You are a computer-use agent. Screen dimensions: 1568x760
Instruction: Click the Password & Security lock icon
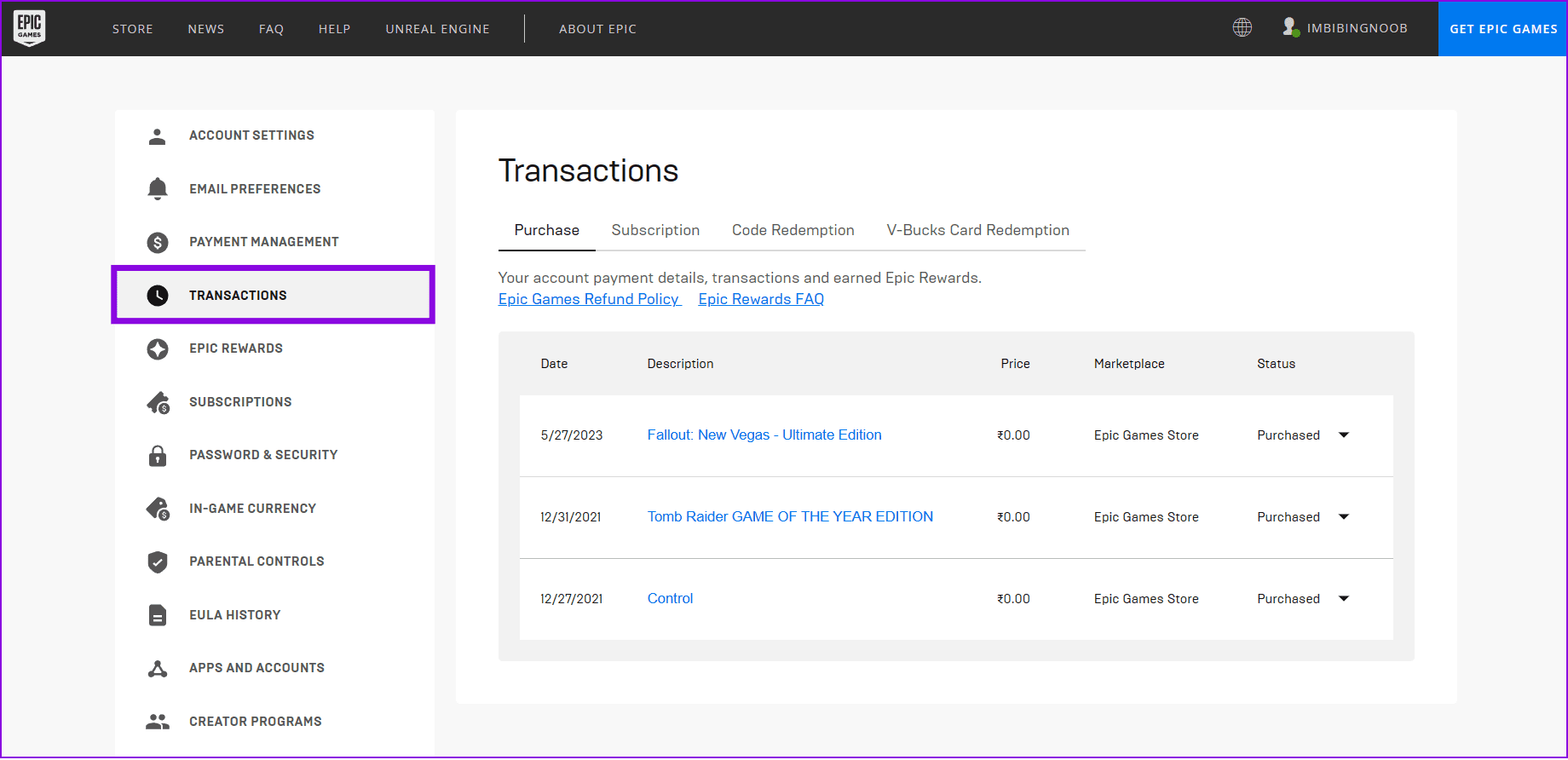click(x=158, y=456)
